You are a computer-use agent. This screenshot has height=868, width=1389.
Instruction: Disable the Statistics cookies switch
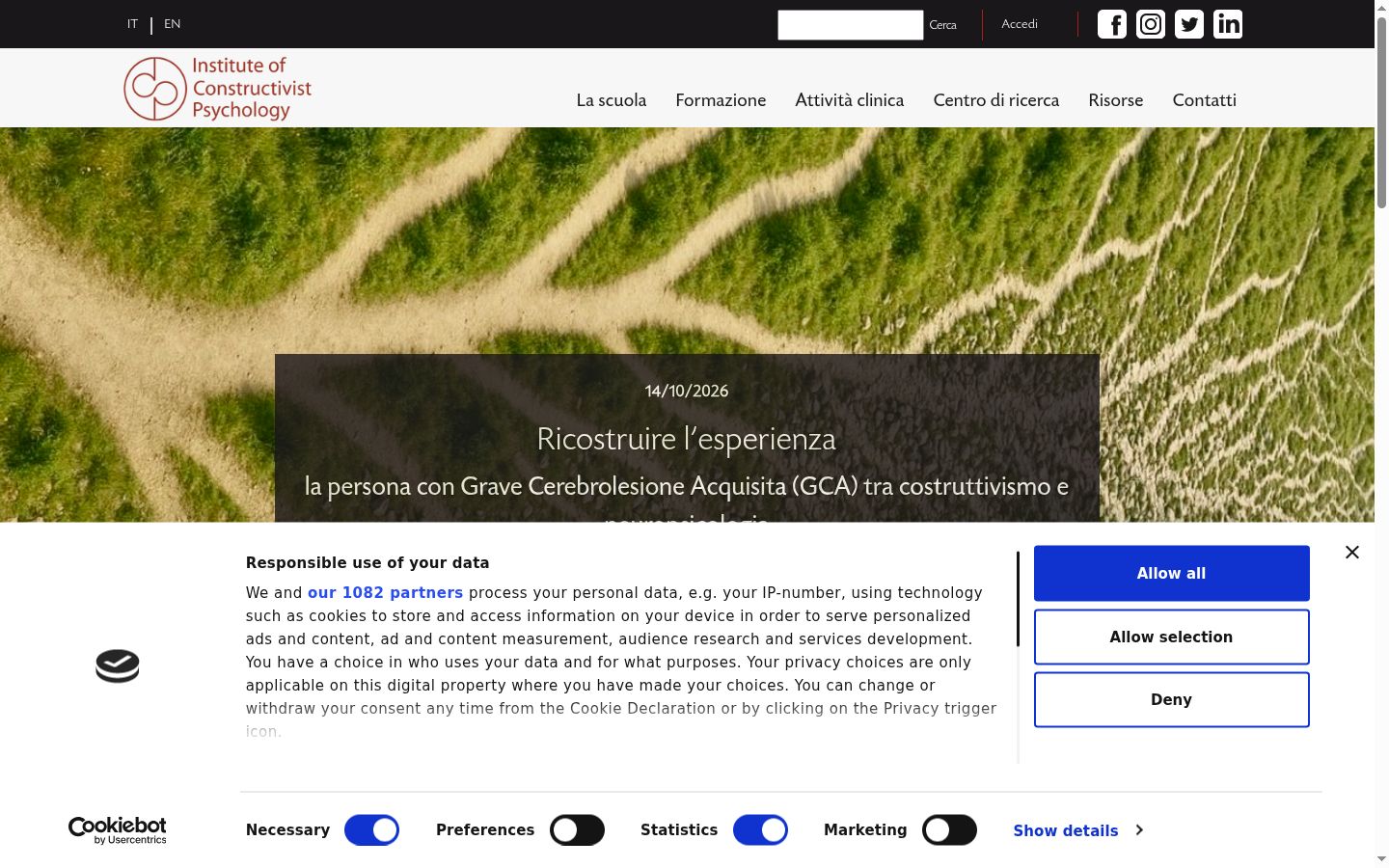click(x=760, y=830)
